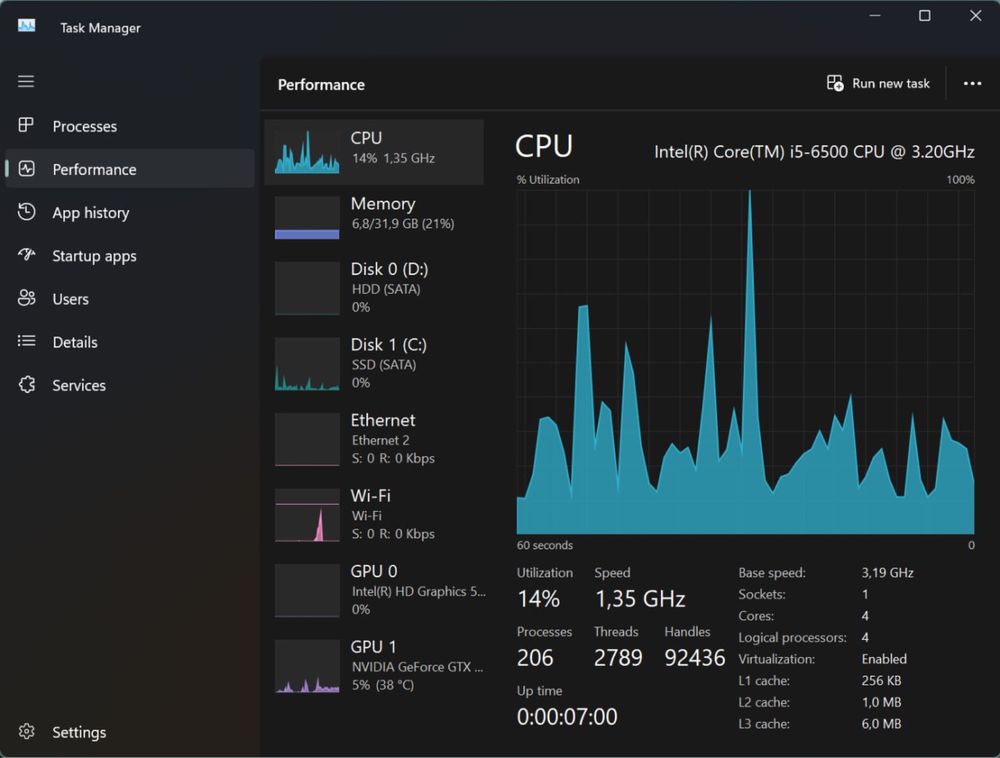Click the Performance pulse icon
Image resolution: width=1000 pixels, height=758 pixels.
coord(26,168)
